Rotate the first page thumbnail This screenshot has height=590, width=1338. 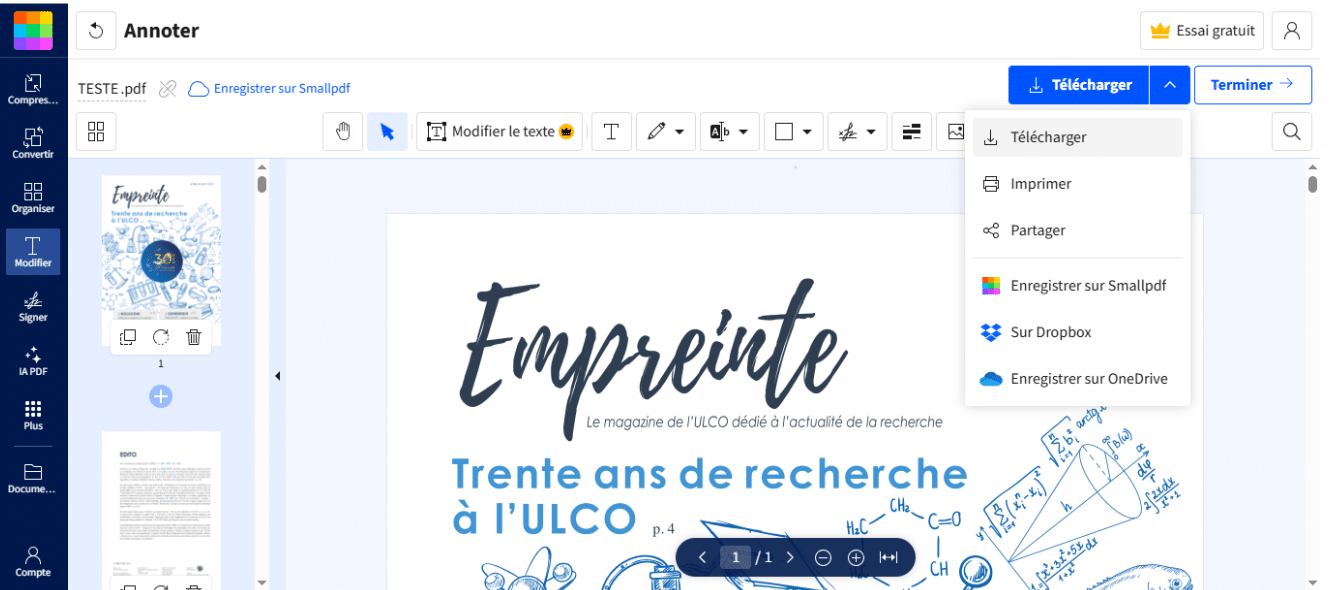point(161,337)
